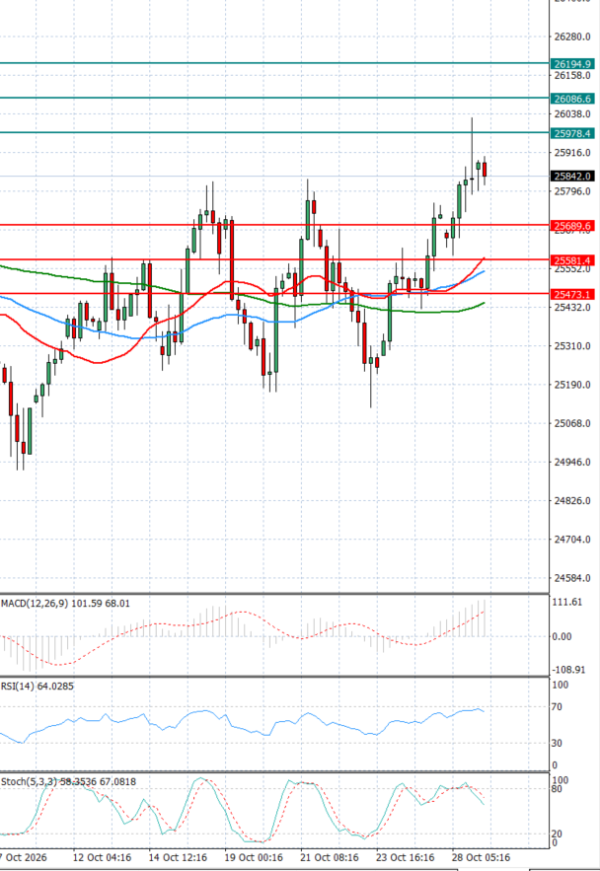600x871 pixels.
Task: Select the 14 Oct 12:16 time marker
Action: [x=178, y=857]
